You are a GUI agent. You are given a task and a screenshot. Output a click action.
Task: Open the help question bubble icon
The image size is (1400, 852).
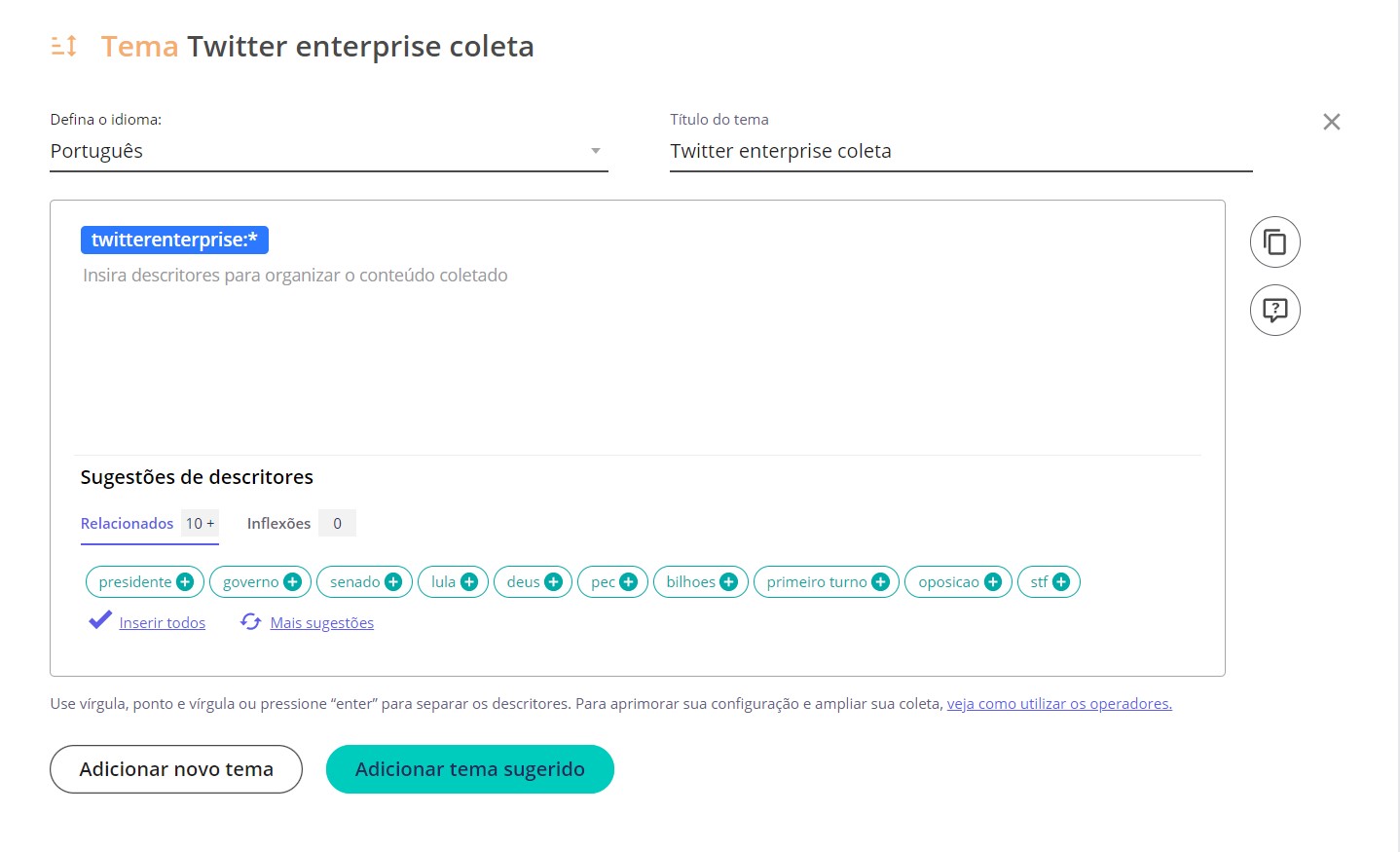(1274, 310)
